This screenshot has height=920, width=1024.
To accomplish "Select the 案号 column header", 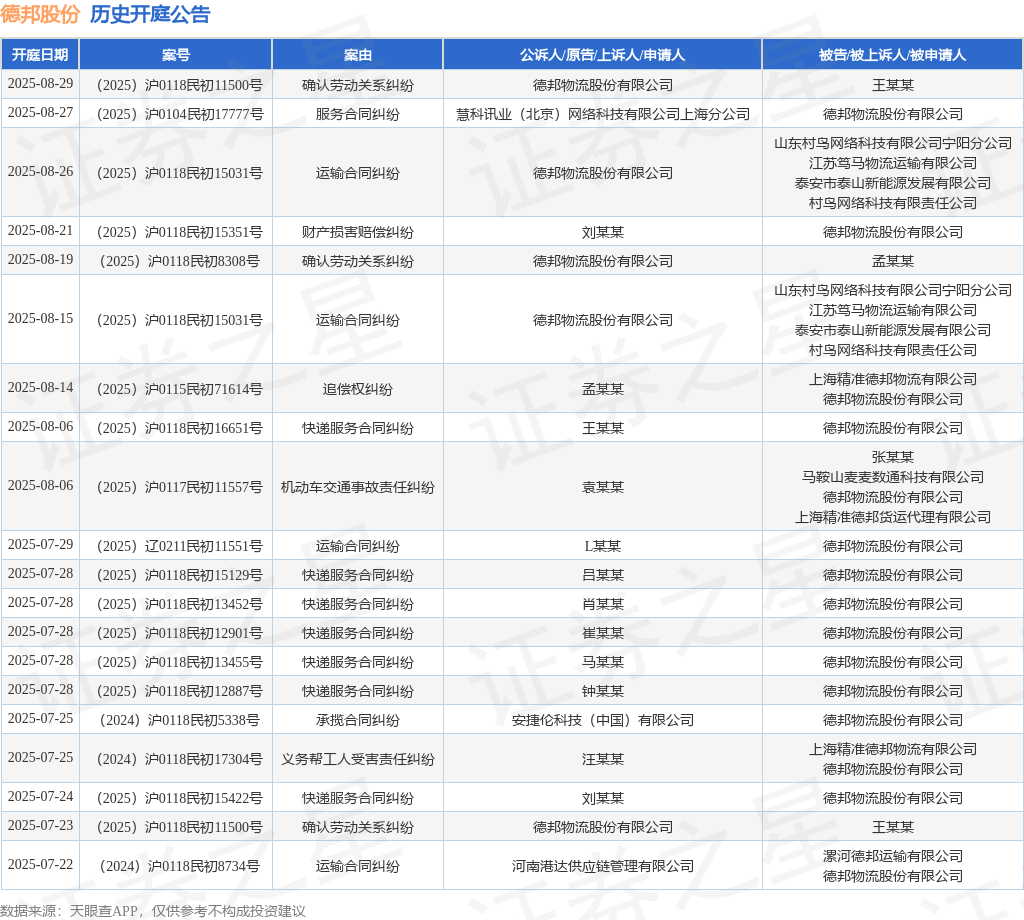I will (176, 55).
